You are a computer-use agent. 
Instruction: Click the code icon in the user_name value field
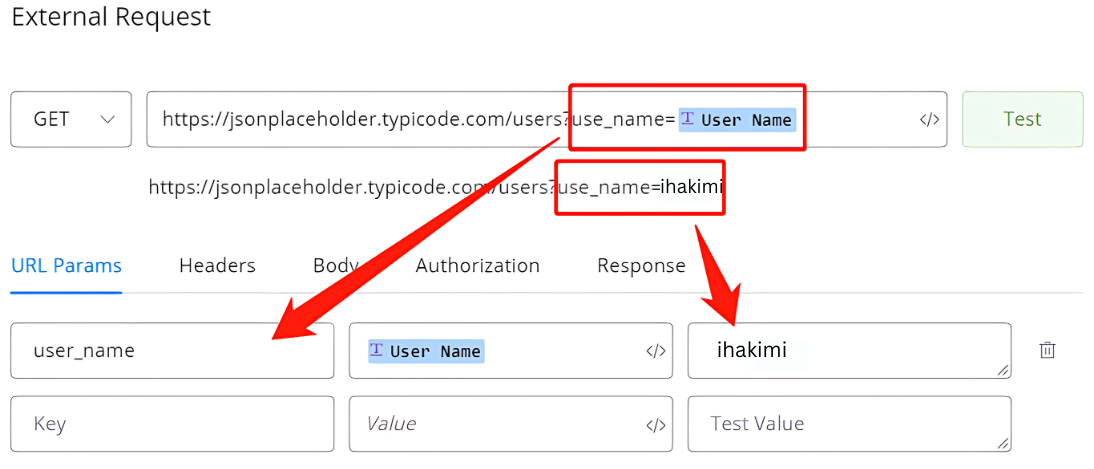tap(656, 351)
